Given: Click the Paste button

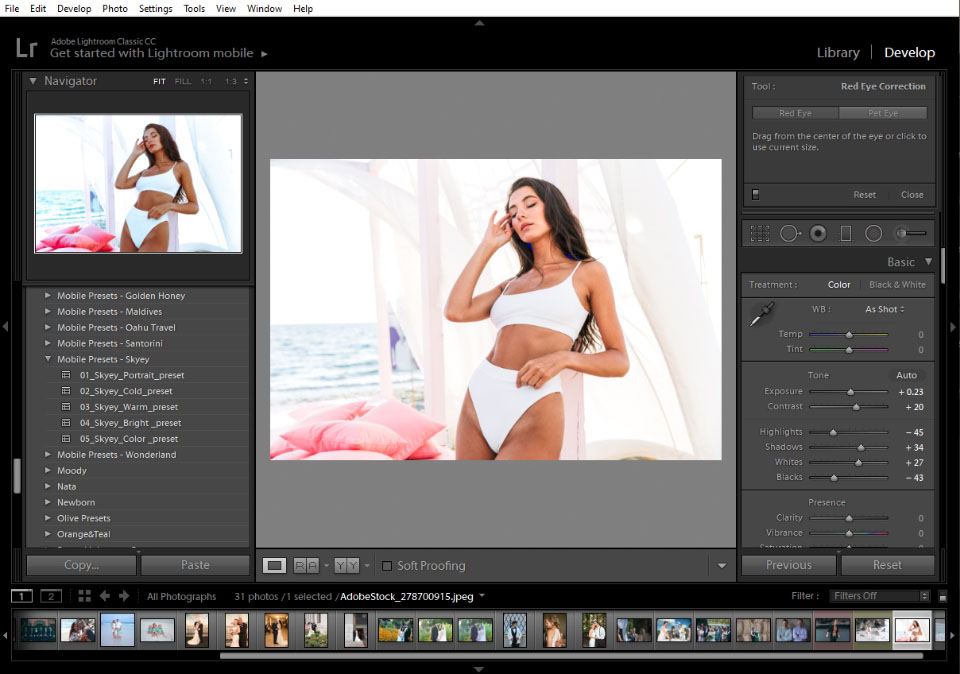Looking at the screenshot, I should 195,565.
